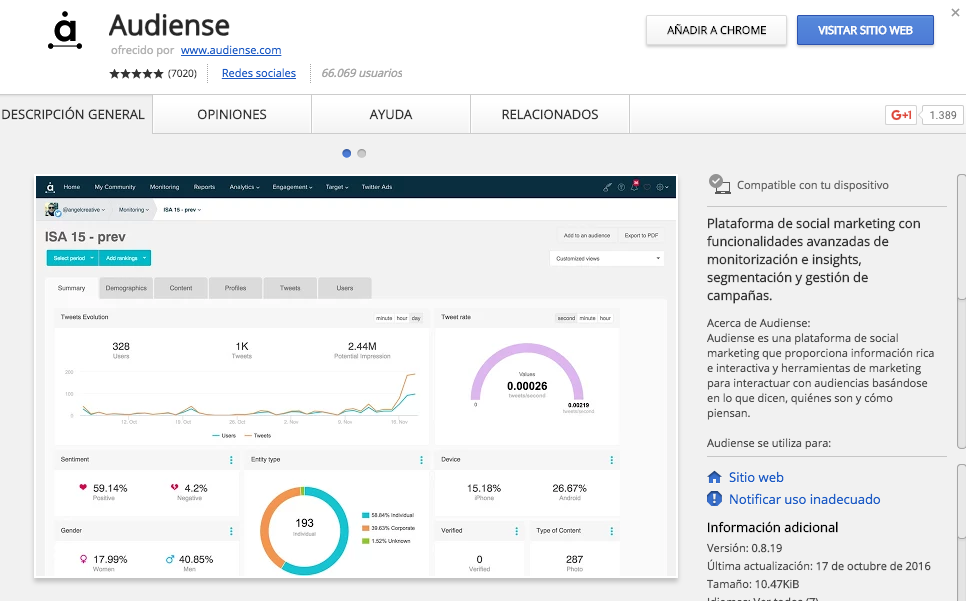
Task: Switch to the OPINIONES tab
Action: click(x=231, y=114)
